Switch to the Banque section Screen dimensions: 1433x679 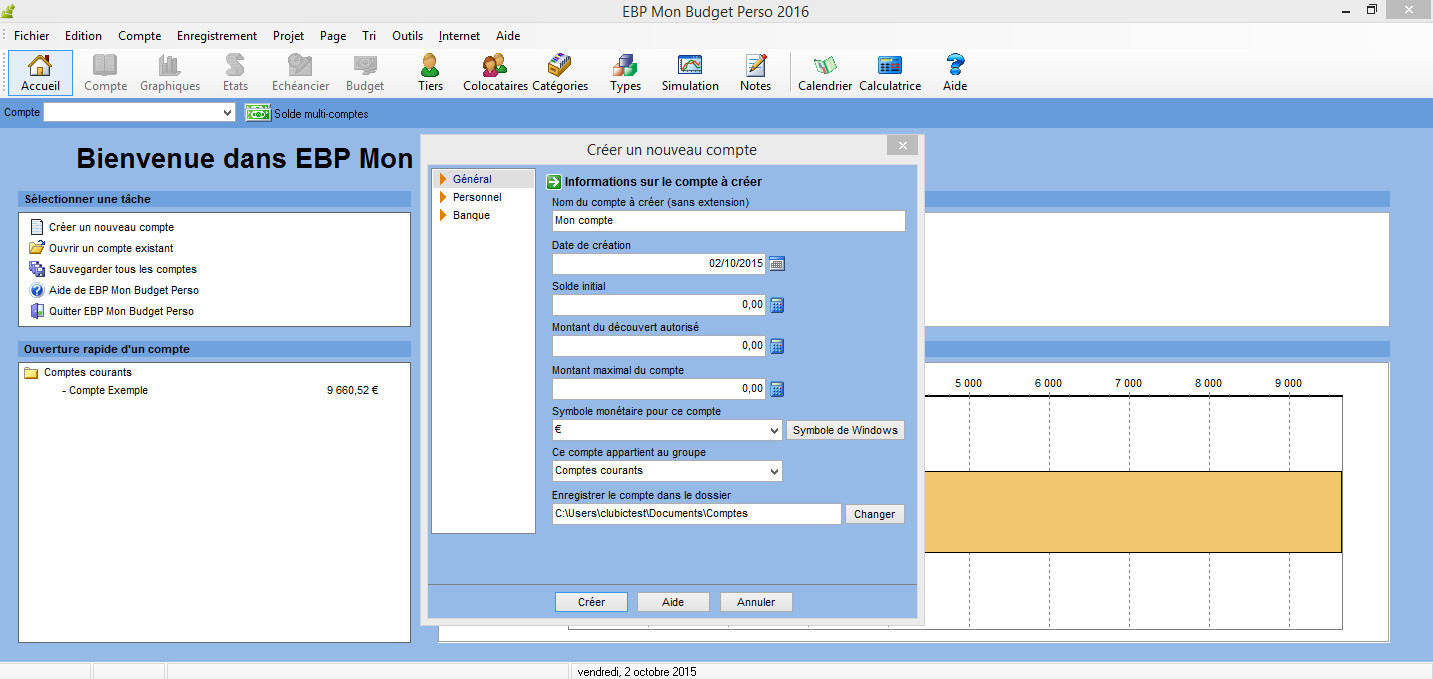(470, 215)
